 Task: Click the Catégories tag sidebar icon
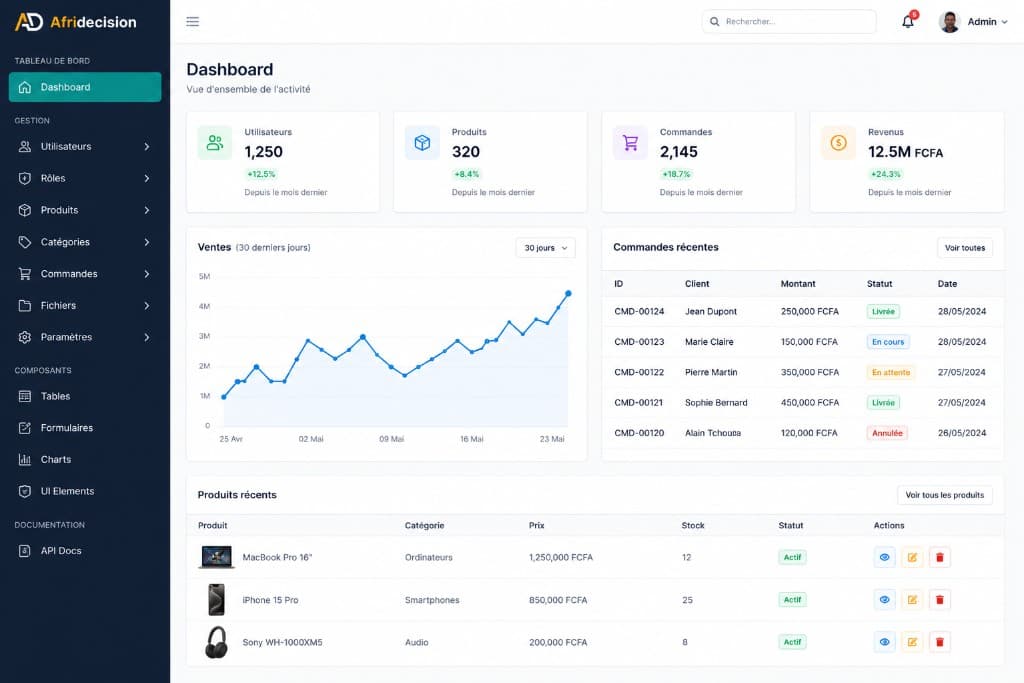pos(25,242)
